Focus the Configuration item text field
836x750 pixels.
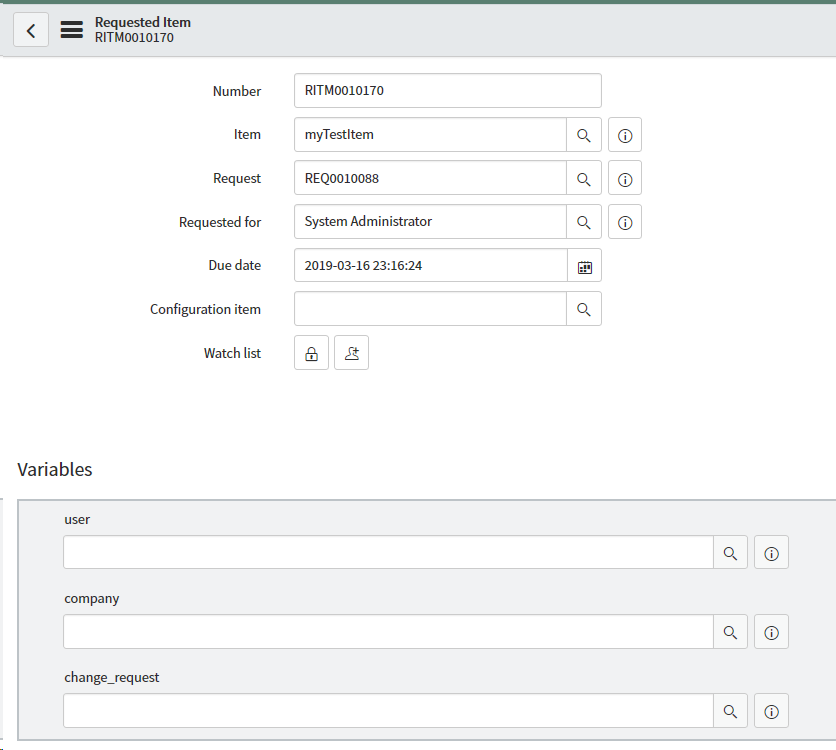pos(430,309)
